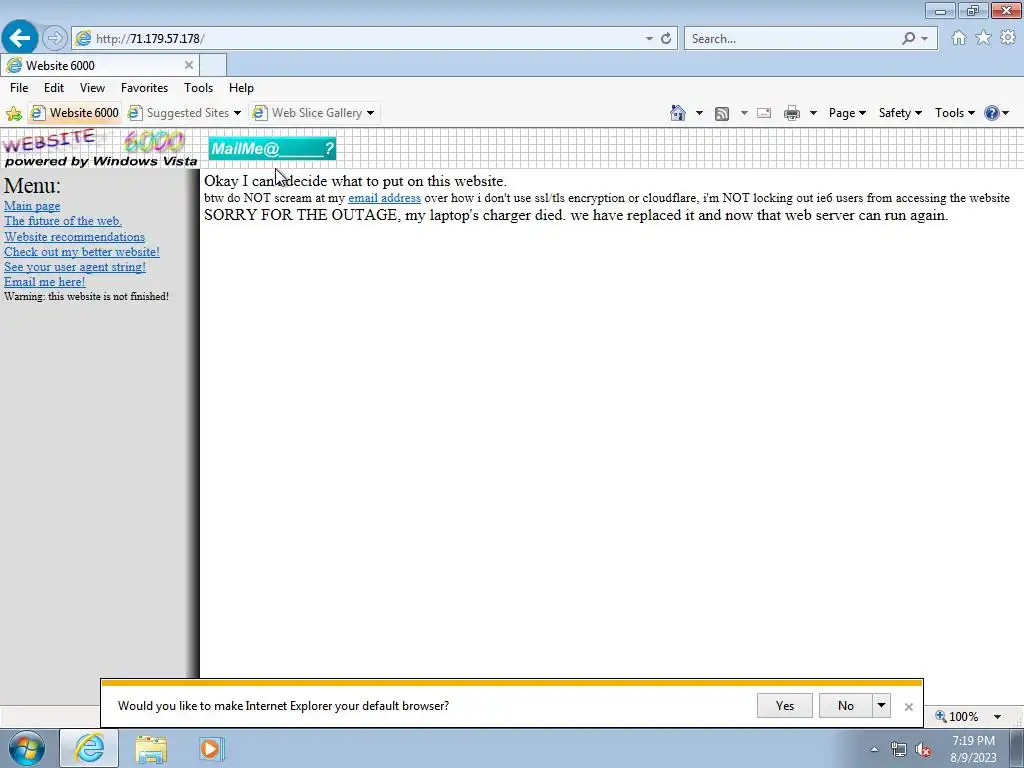The image size is (1024, 768).
Task: Click No on default browser prompt
Action: coord(846,705)
